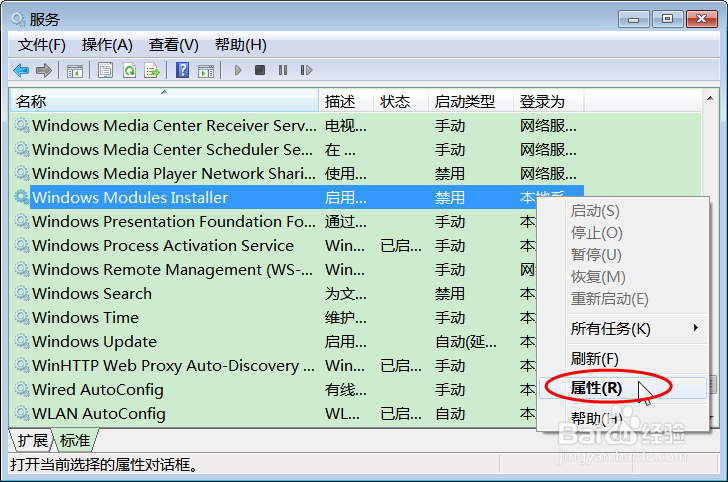The width and height of the screenshot is (728, 482).
Task: Click gear icon beside WLAN AutoConfig
Action: tap(21, 413)
